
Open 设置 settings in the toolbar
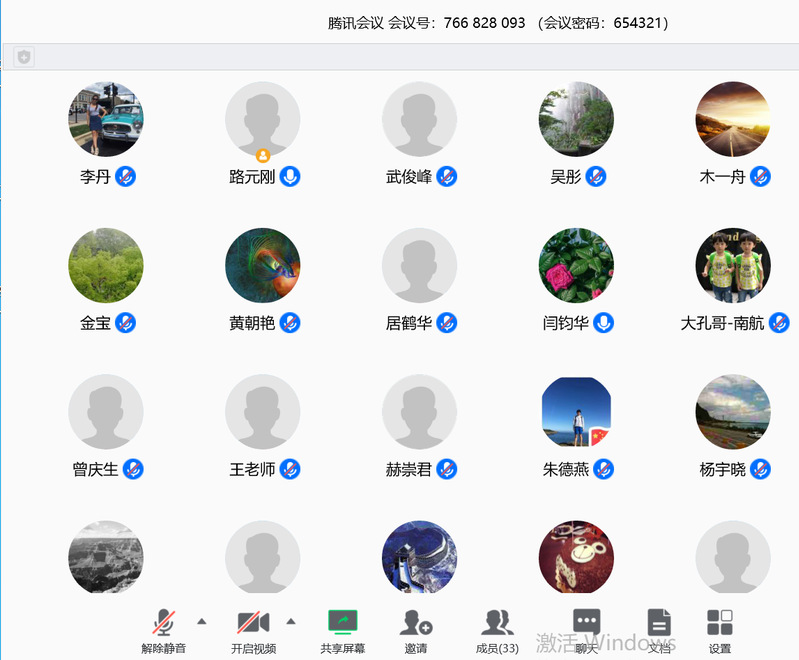pyautogui.click(x=719, y=623)
